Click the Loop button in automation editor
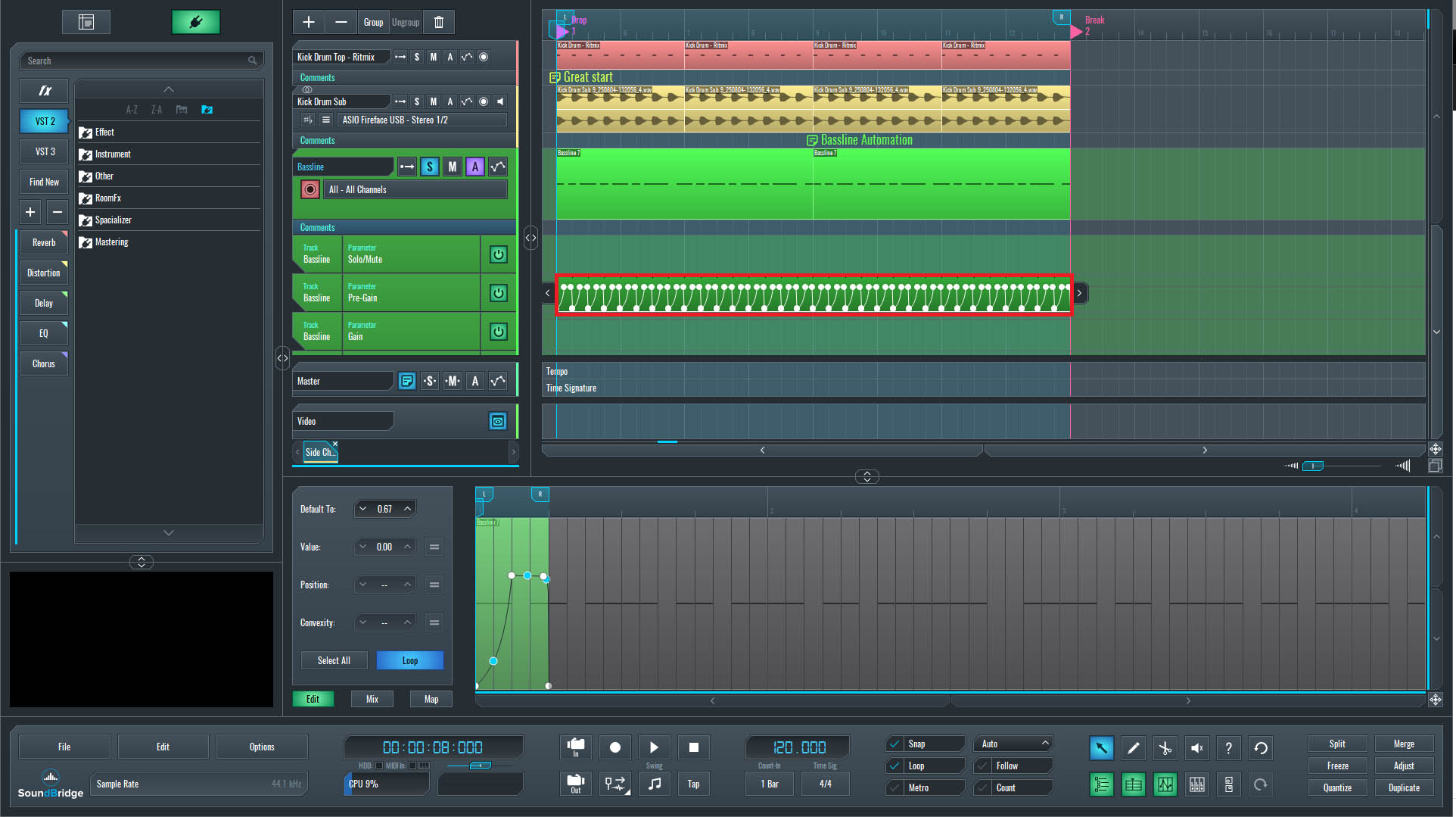1456x817 pixels. (410, 660)
